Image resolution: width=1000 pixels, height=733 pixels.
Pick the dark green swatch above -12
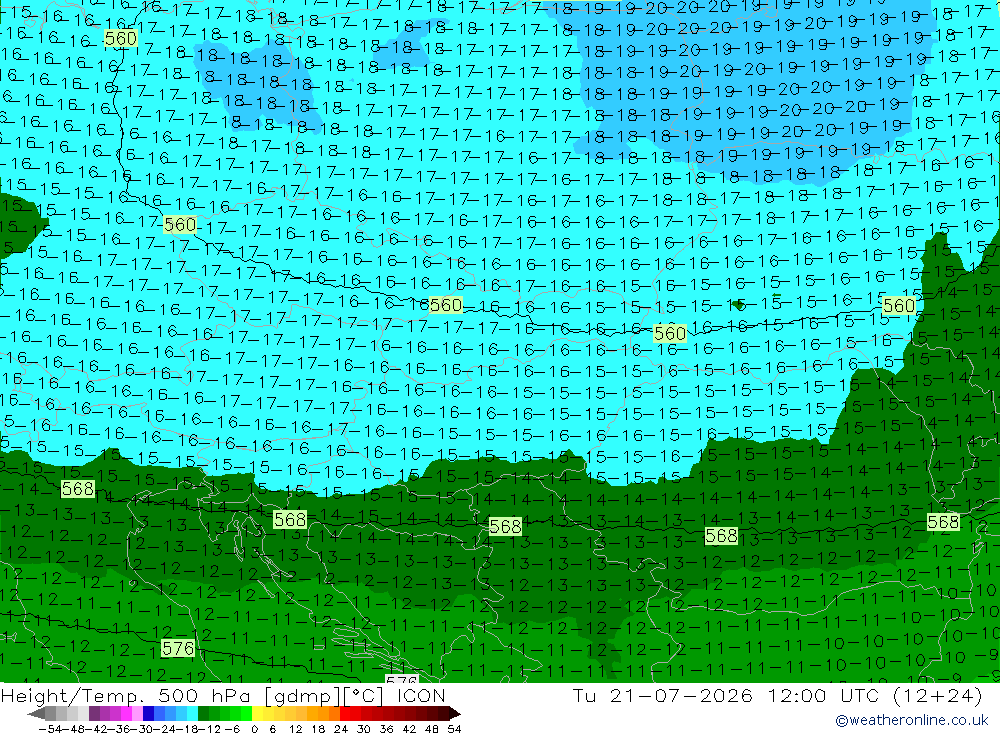[x=203, y=713]
